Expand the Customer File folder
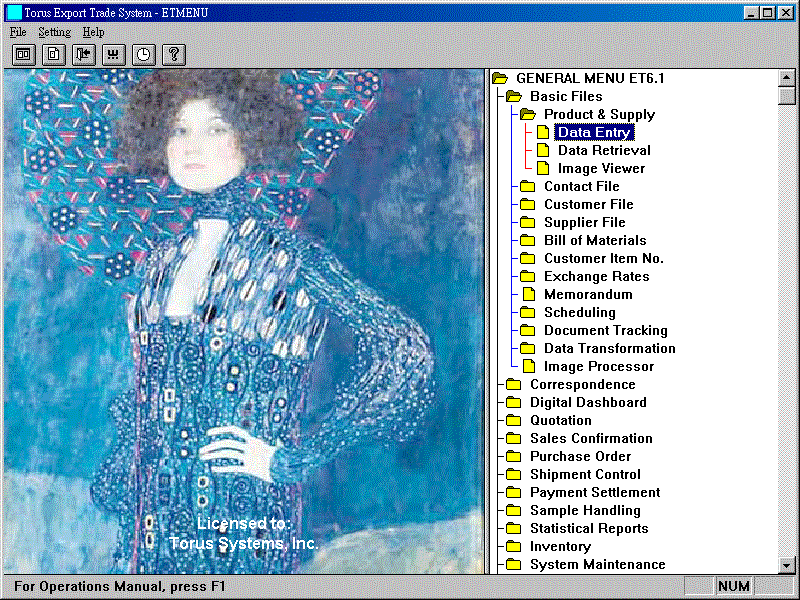 tap(528, 205)
